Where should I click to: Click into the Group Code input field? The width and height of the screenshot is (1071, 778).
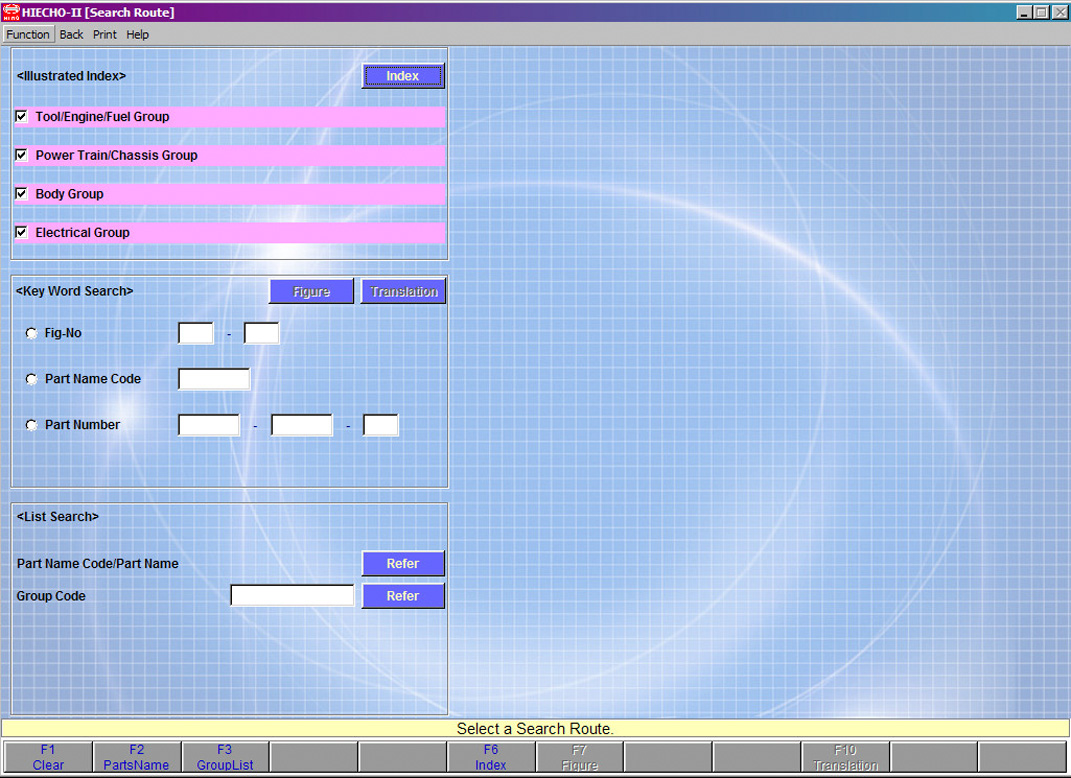(292, 596)
